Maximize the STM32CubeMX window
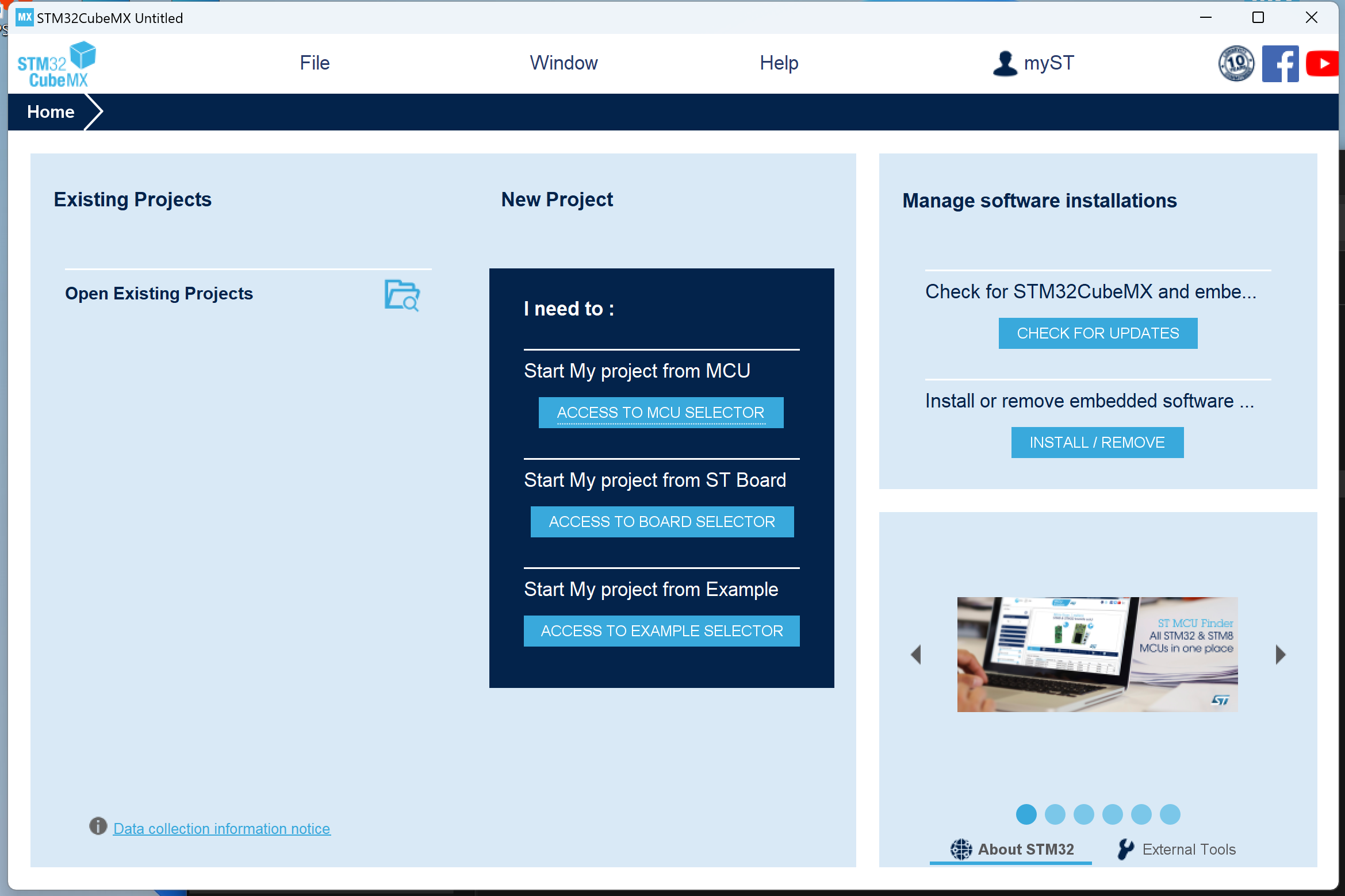The width and height of the screenshot is (1345, 896). pyautogui.click(x=1258, y=17)
